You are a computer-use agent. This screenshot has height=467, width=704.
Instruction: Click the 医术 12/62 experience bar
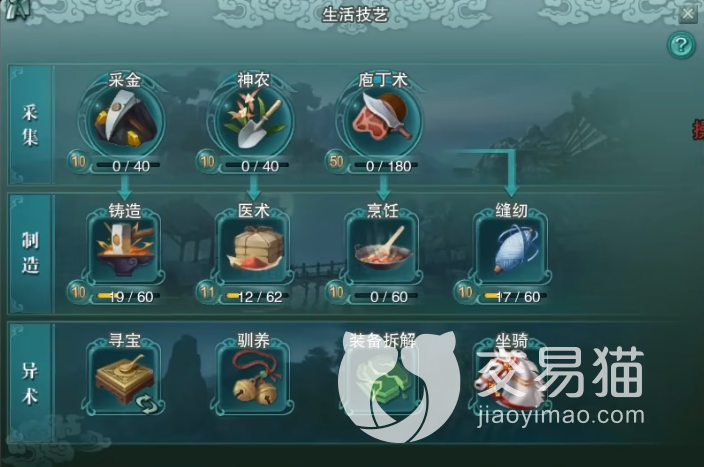258,296
